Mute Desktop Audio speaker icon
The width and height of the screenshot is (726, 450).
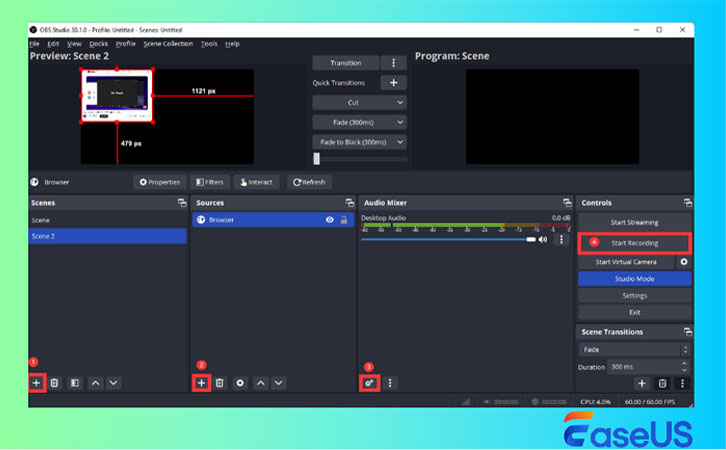click(x=543, y=239)
